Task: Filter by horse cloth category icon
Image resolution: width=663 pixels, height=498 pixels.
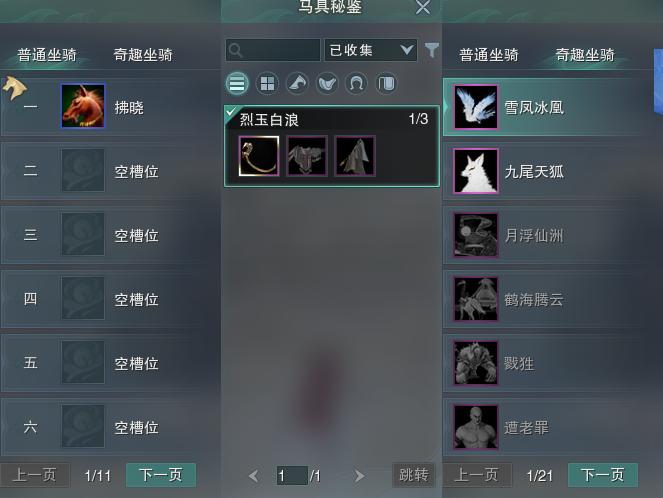Action: tap(386, 83)
